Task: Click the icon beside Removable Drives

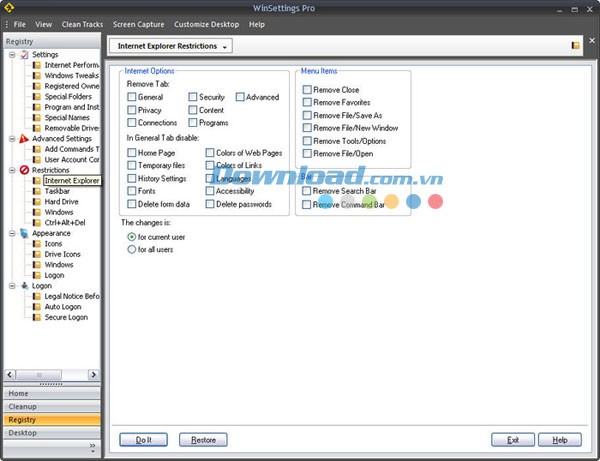Action: 37,128
